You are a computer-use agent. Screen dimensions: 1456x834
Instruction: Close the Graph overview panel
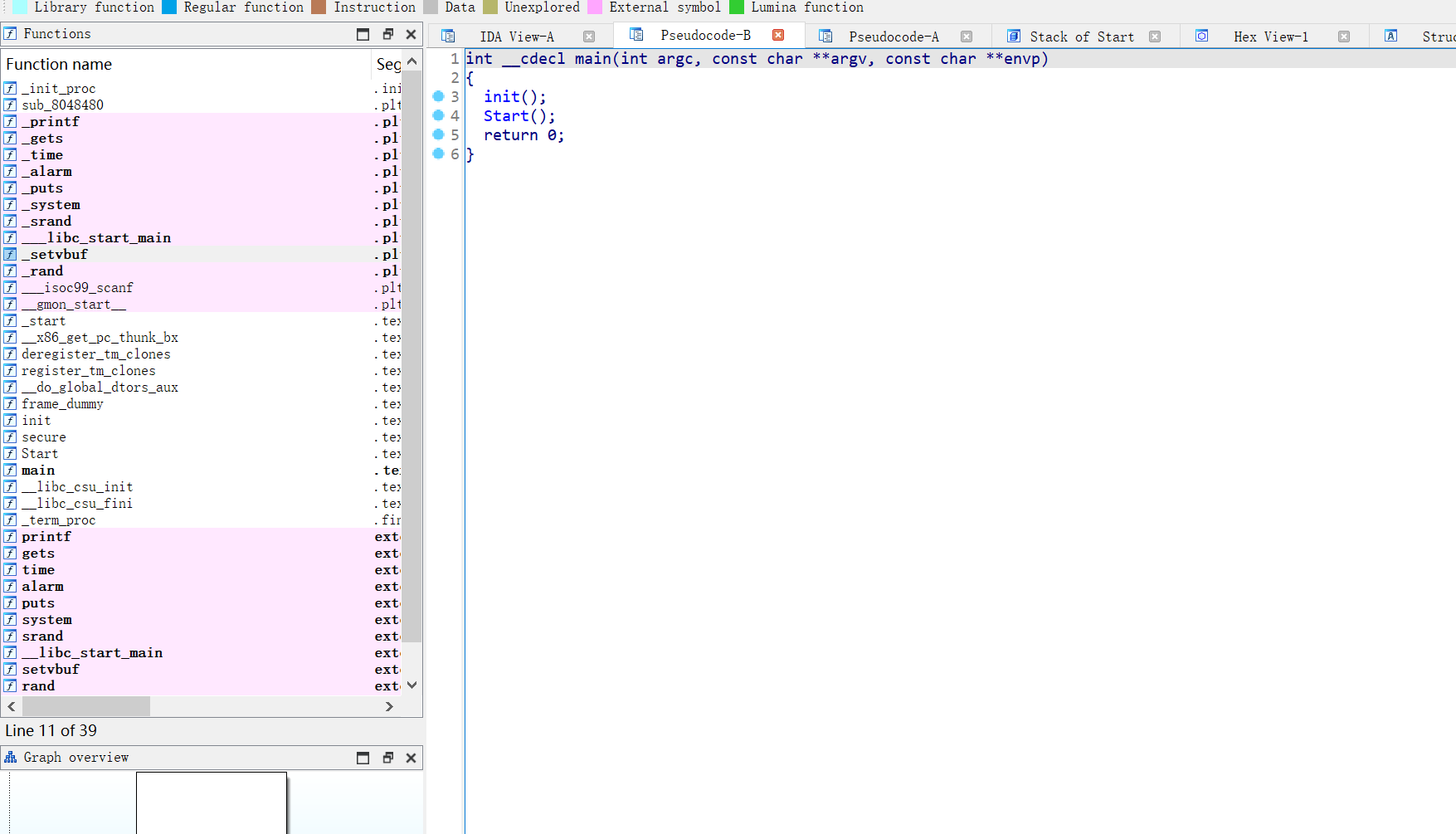411,758
